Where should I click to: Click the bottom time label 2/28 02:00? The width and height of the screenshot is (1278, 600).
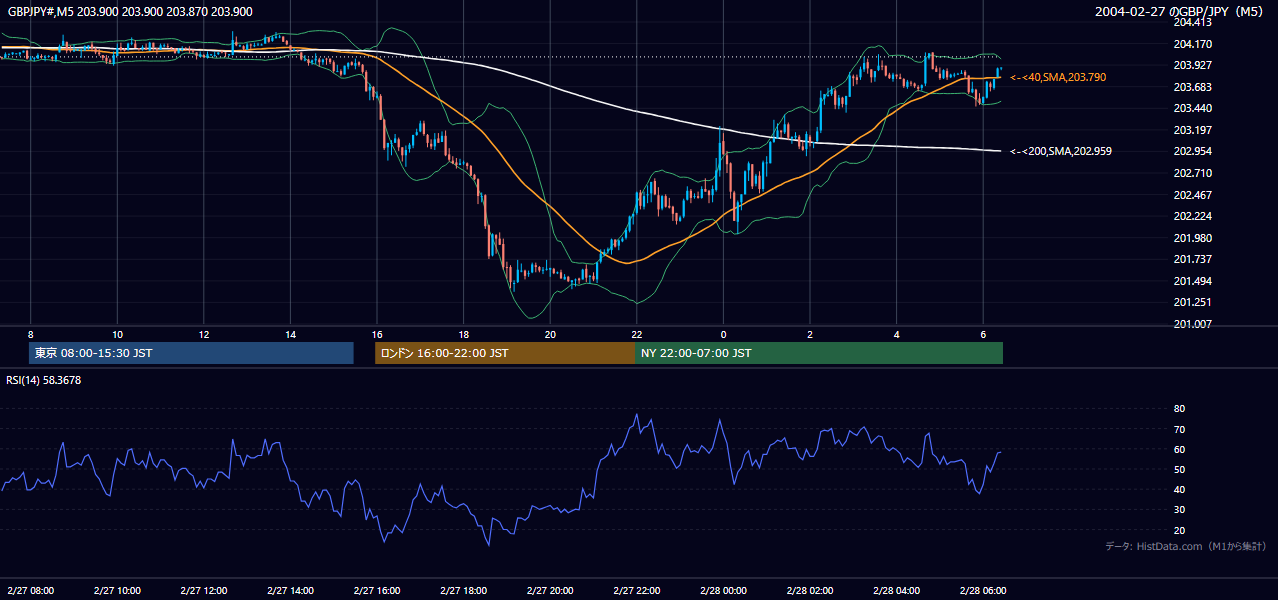(809, 590)
